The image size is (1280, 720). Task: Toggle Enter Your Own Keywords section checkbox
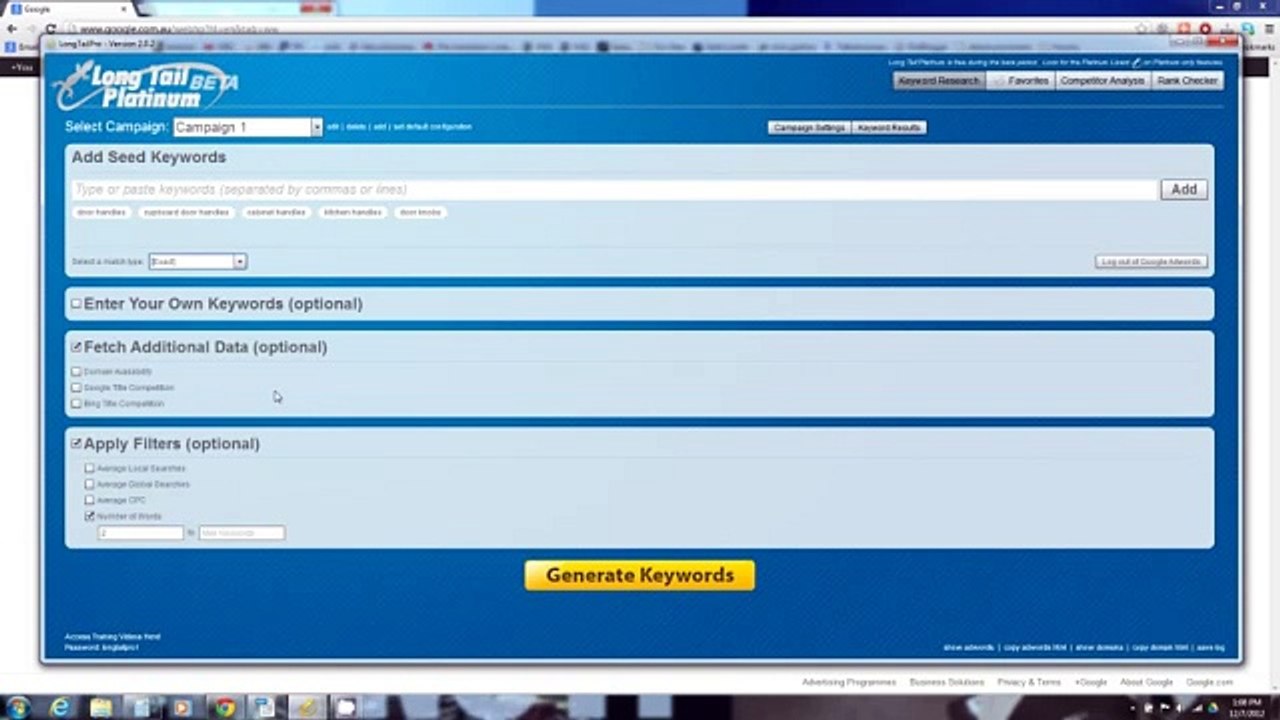coord(76,304)
